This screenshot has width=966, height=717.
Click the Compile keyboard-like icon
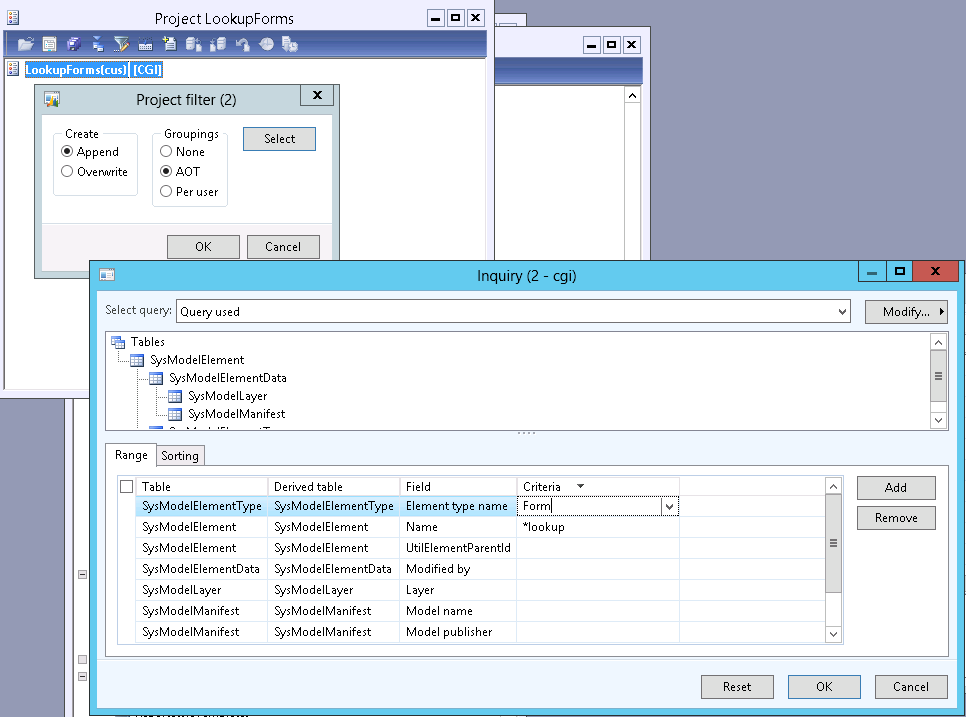tap(145, 44)
